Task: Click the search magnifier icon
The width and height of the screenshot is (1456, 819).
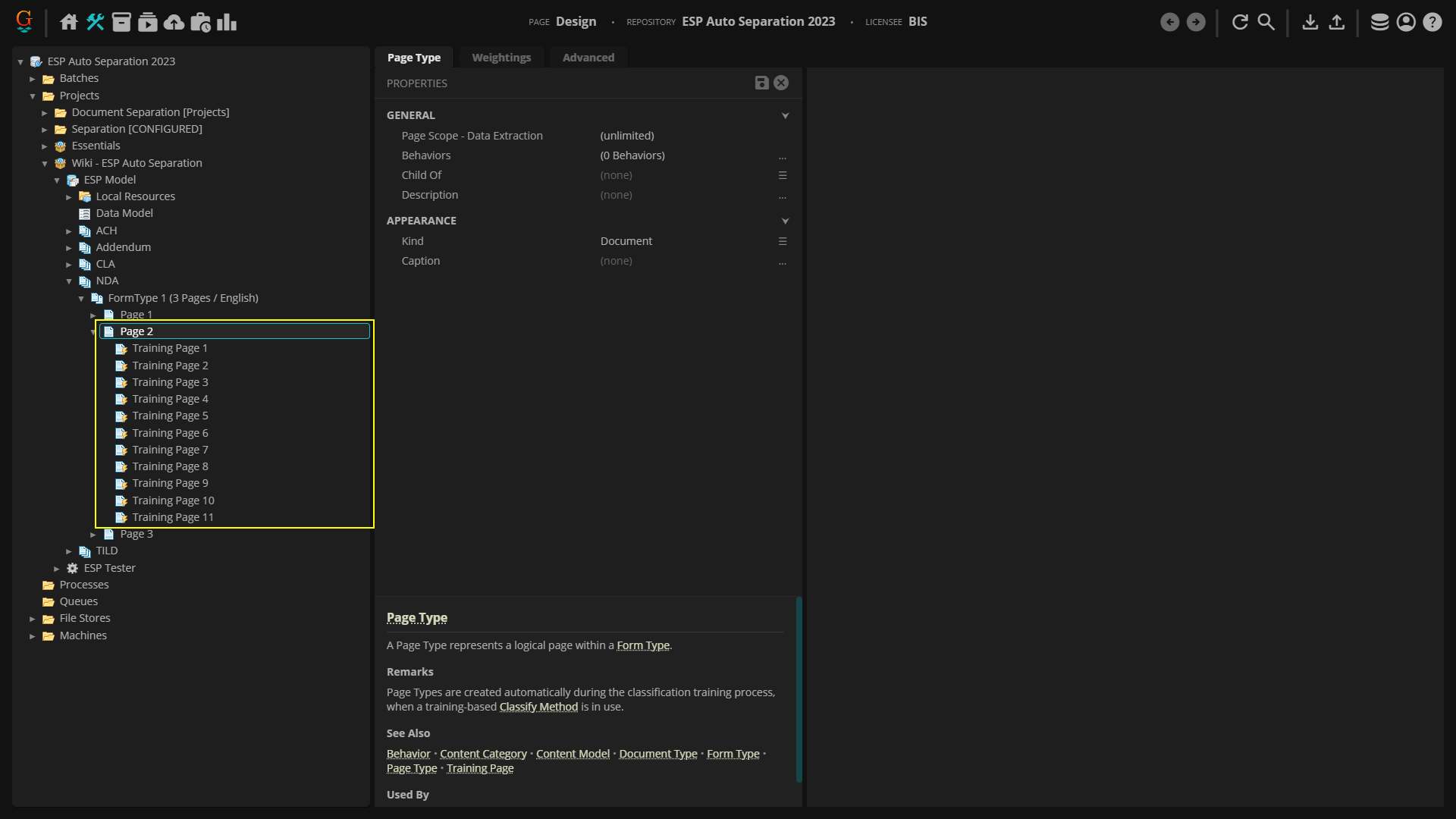Action: (x=1266, y=22)
